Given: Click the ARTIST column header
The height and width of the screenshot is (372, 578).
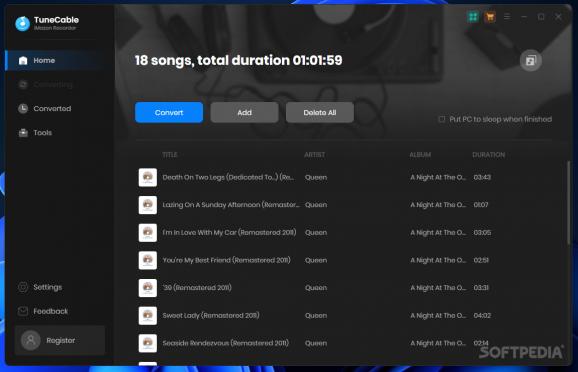Looking at the screenshot, I should click(x=314, y=154).
